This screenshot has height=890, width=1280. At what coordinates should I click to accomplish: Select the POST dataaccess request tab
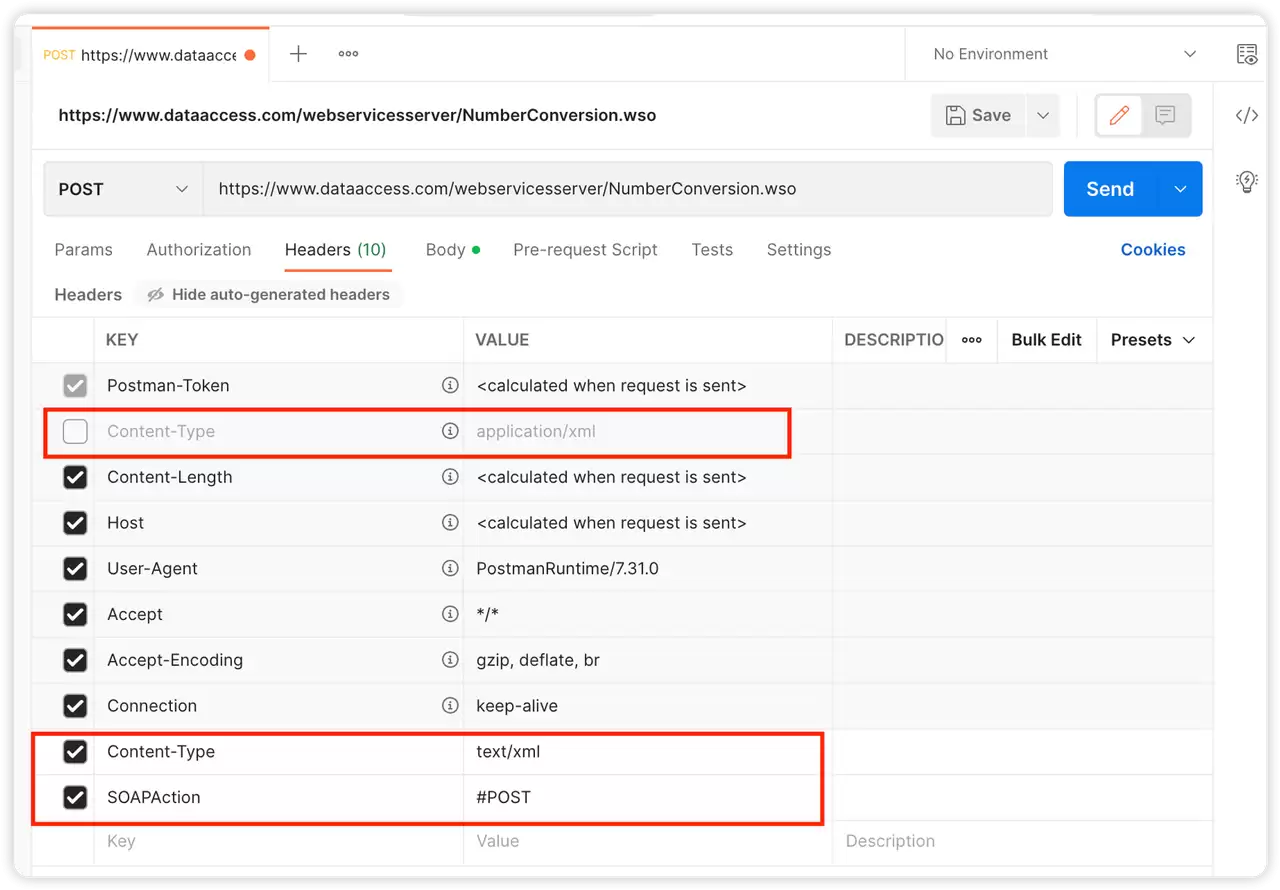click(150, 55)
